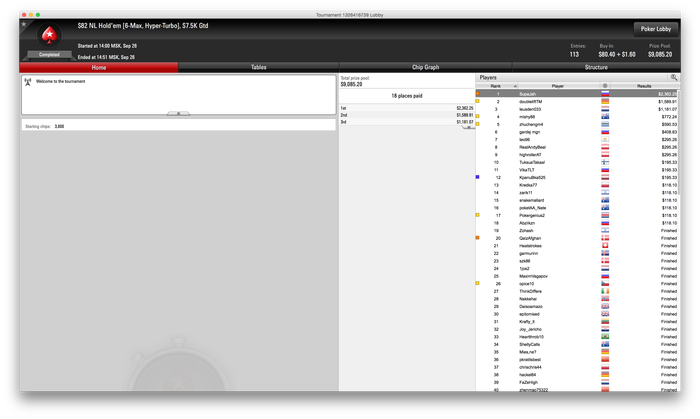
Task: Click the Starting chips 3,000 field
Action: pyautogui.click(x=178, y=126)
